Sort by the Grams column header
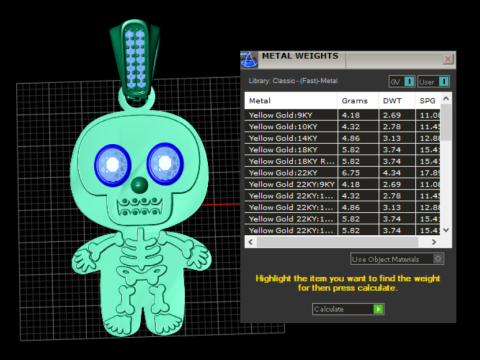 click(358, 101)
